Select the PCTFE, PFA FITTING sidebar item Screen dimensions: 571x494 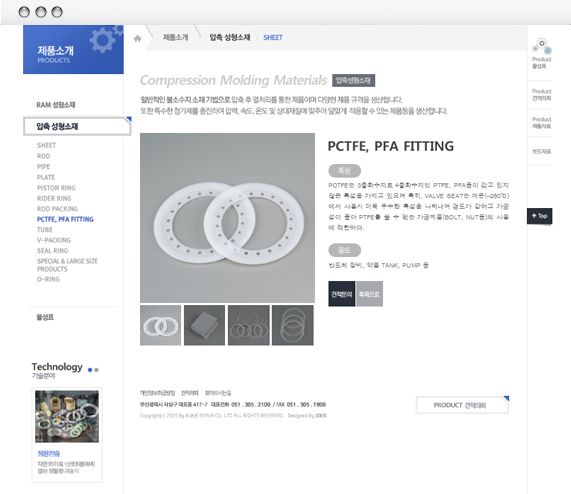click(65, 219)
